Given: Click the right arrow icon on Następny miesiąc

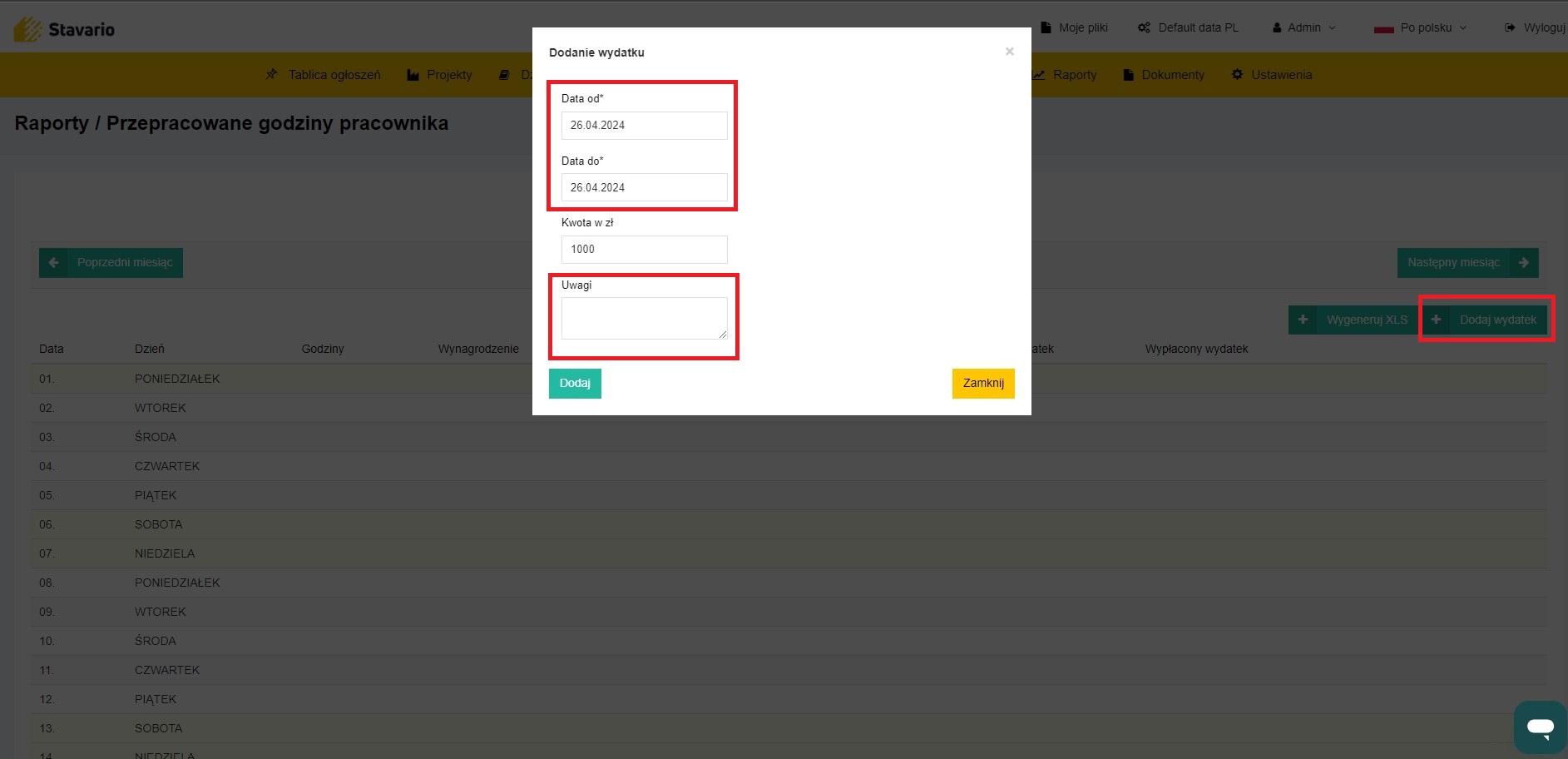Looking at the screenshot, I should [x=1524, y=263].
